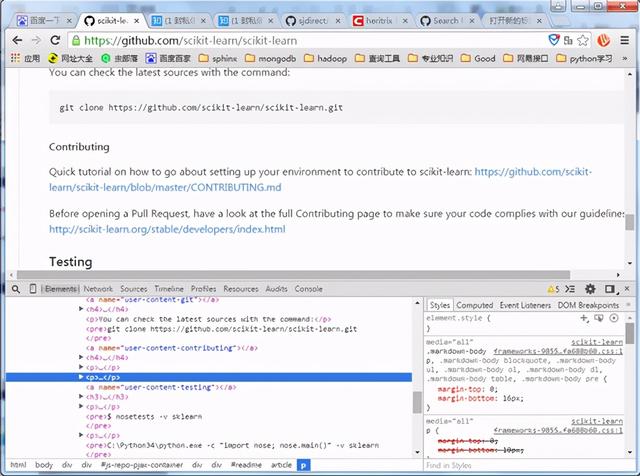640x476 pixels.
Task: Click the browser Forward arrow
Action: tap(36, 40)
